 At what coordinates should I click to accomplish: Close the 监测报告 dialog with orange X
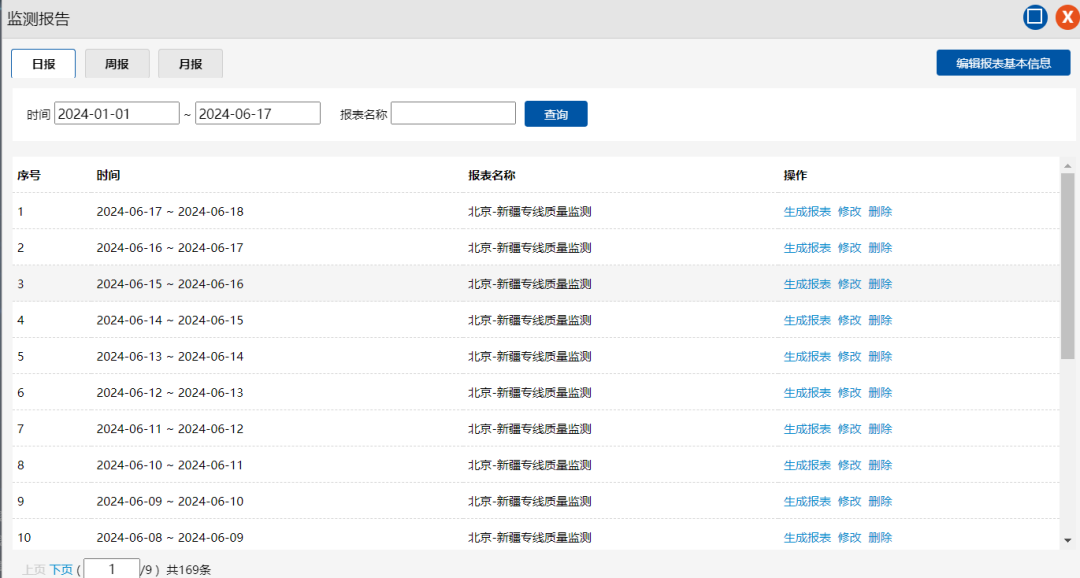click(1067, 17)
